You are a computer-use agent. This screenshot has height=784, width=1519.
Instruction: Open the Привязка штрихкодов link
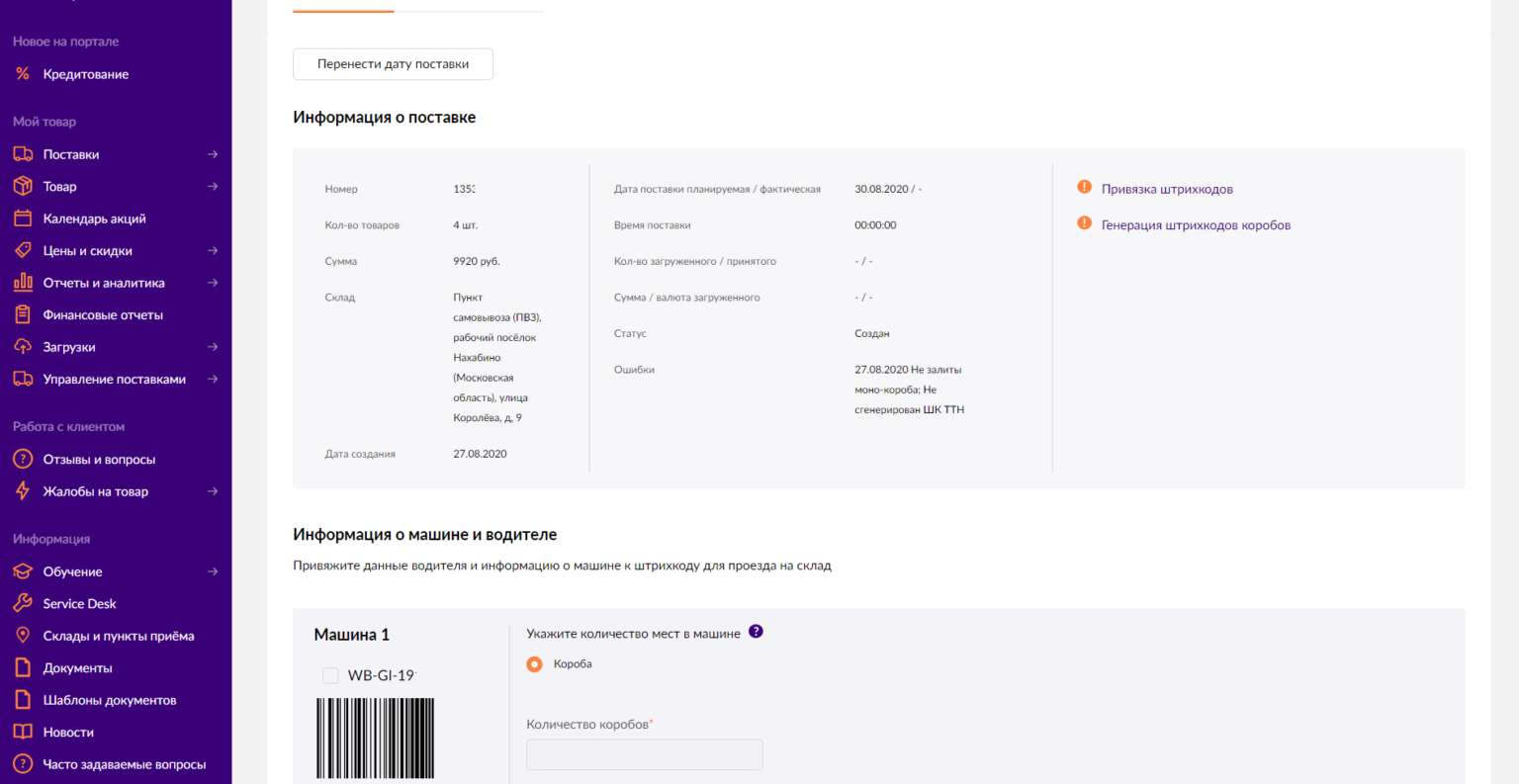coord(1167,189)
